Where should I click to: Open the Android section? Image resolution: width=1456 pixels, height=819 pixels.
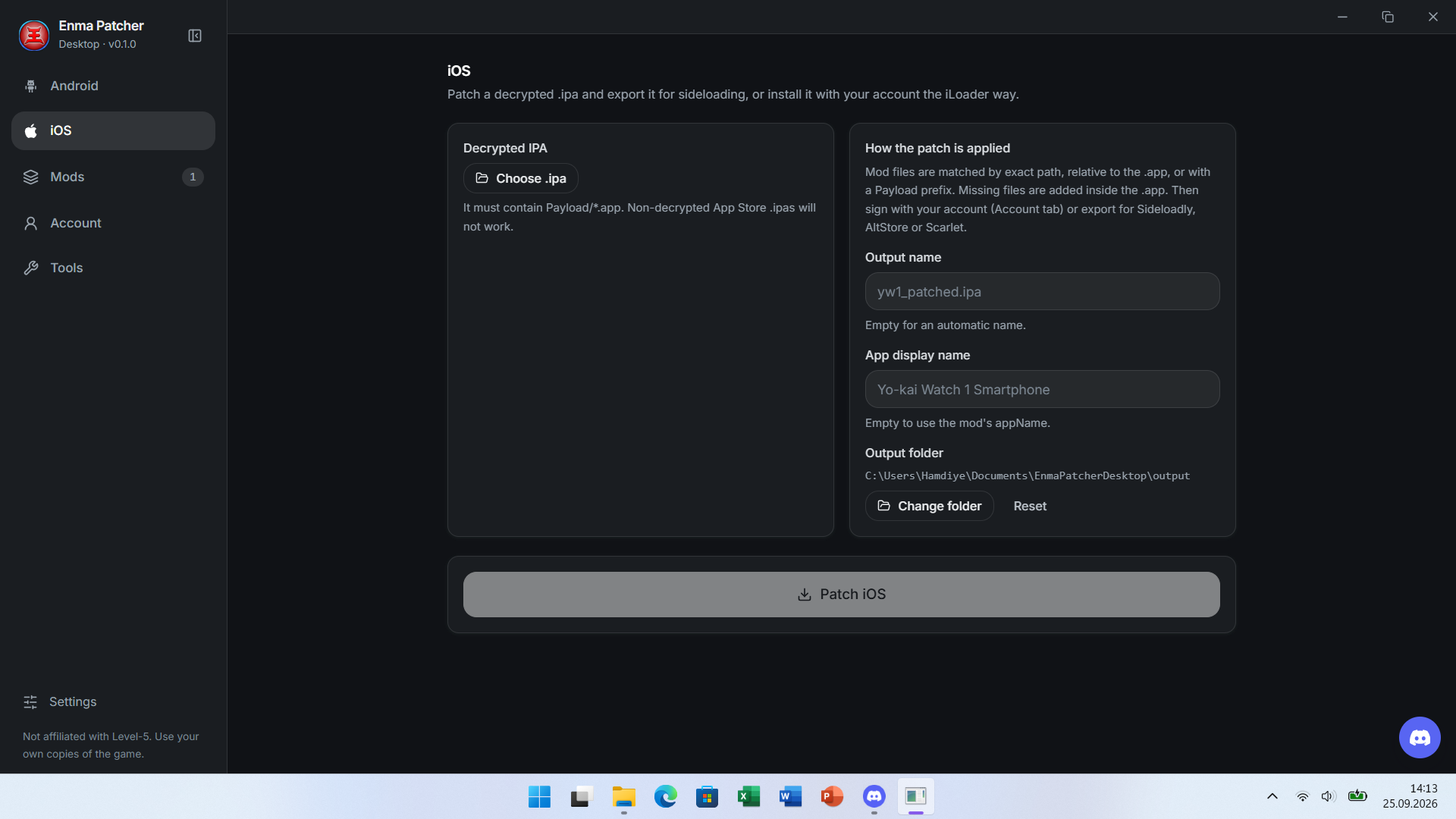pyautogui.click(x=113, y=86)
